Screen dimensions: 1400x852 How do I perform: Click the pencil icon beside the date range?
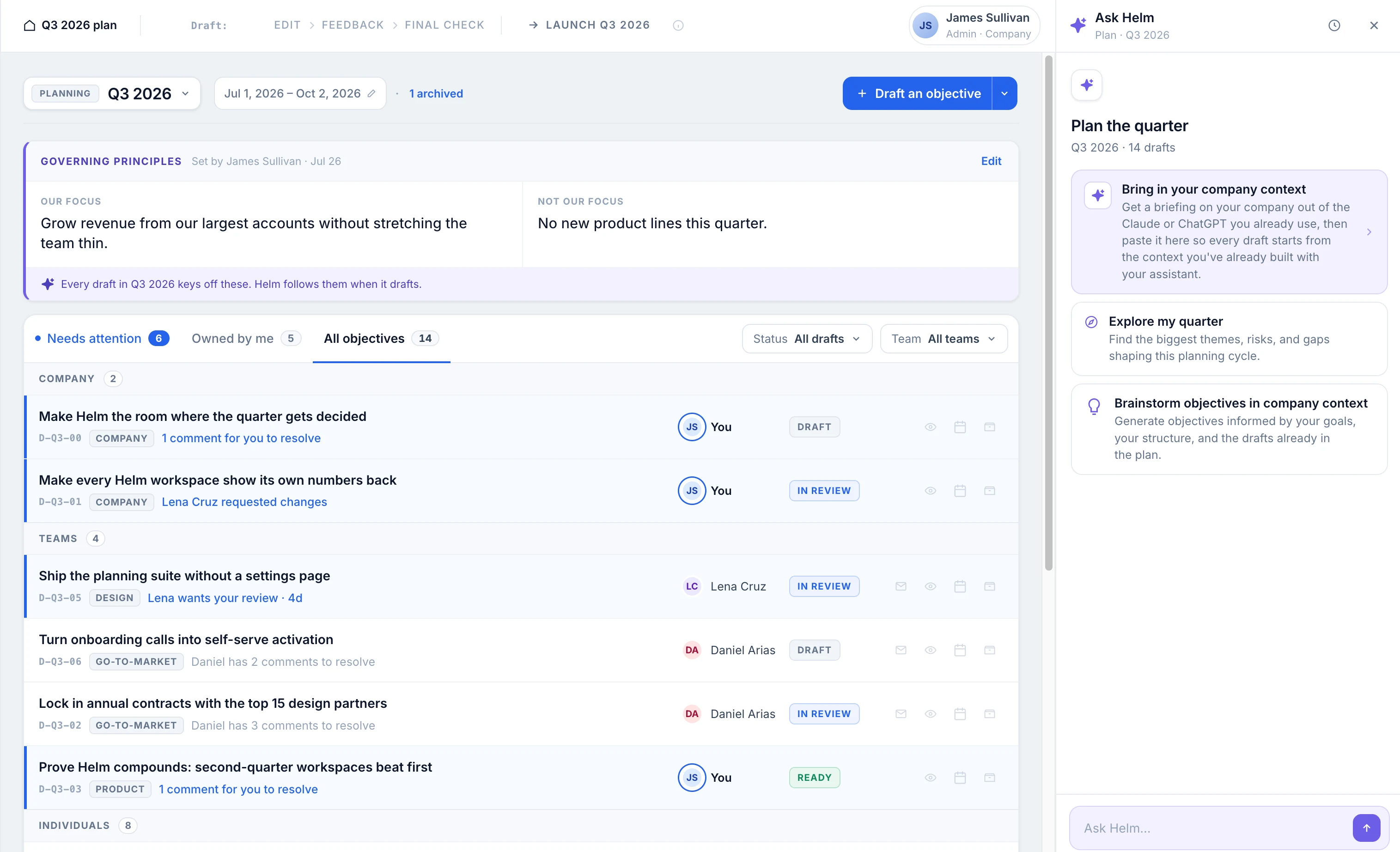point(371,93)
